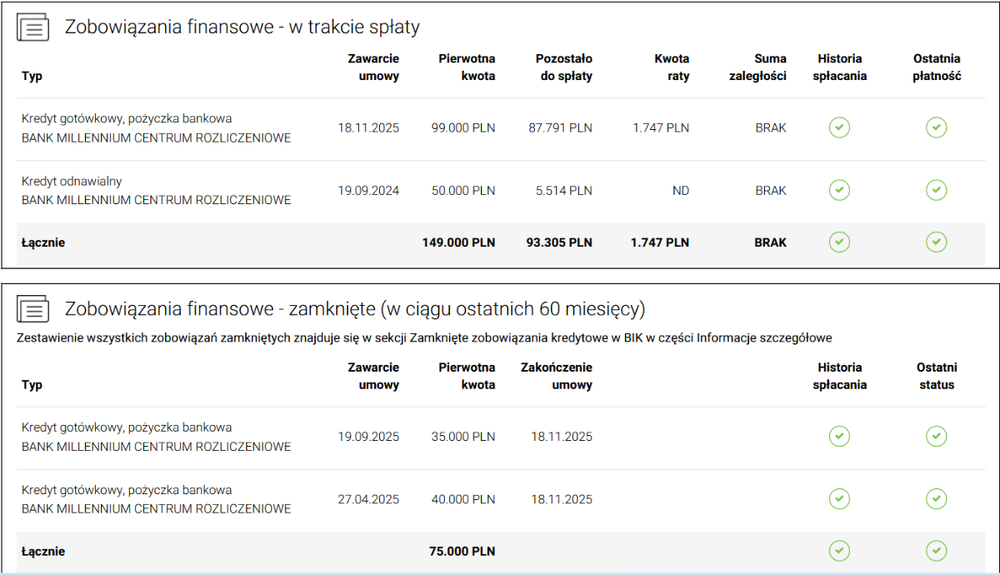
Task: Click 'Zakończenie umowy' column header
Action: [x=556, y=376]
